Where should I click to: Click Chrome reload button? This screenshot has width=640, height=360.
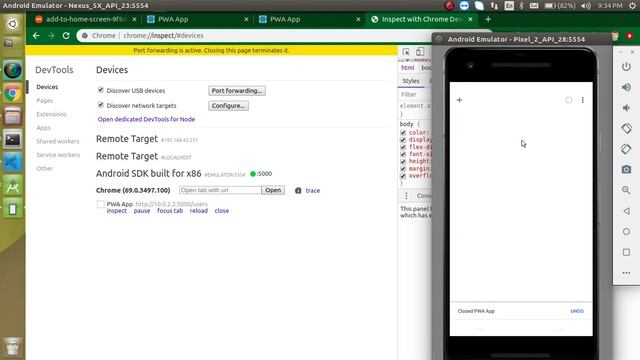(x=66, y=36)
